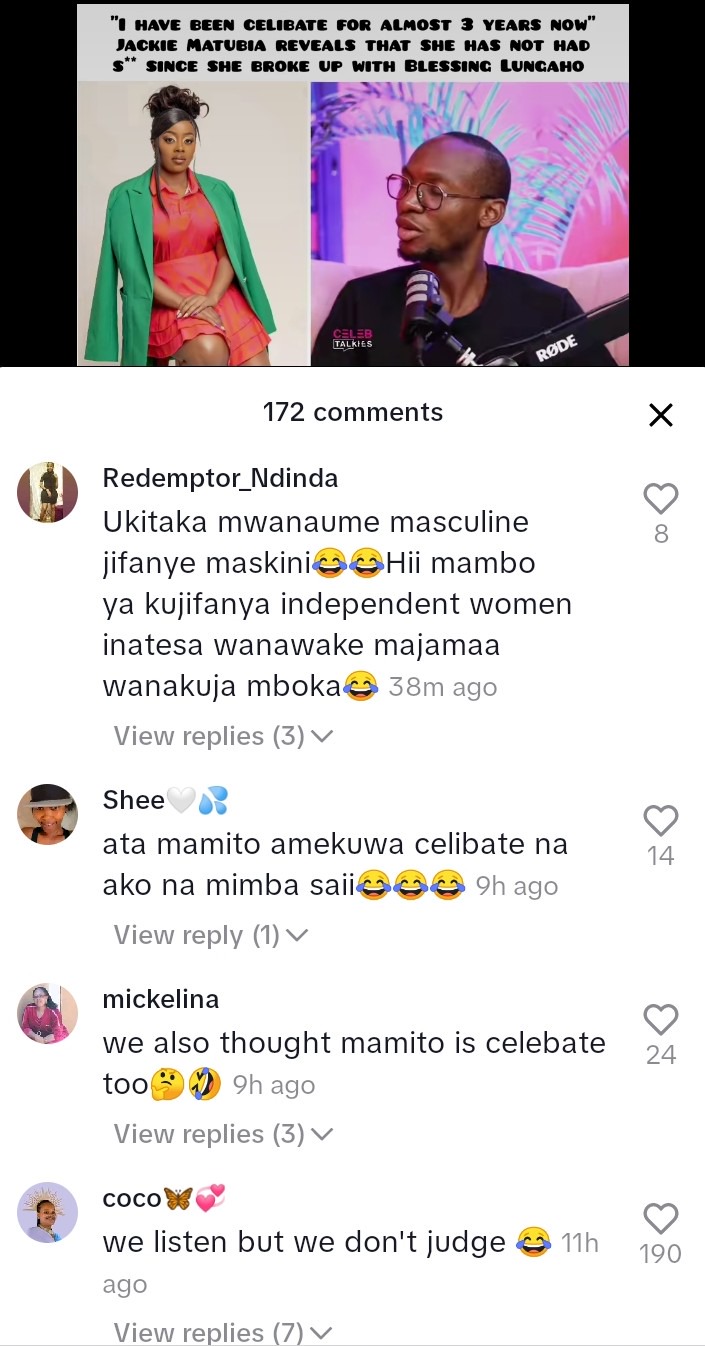This screenshot has width=705, height=1346.
Task: Open Redemptor_Ndinda's profile picture
Action: 48,492
